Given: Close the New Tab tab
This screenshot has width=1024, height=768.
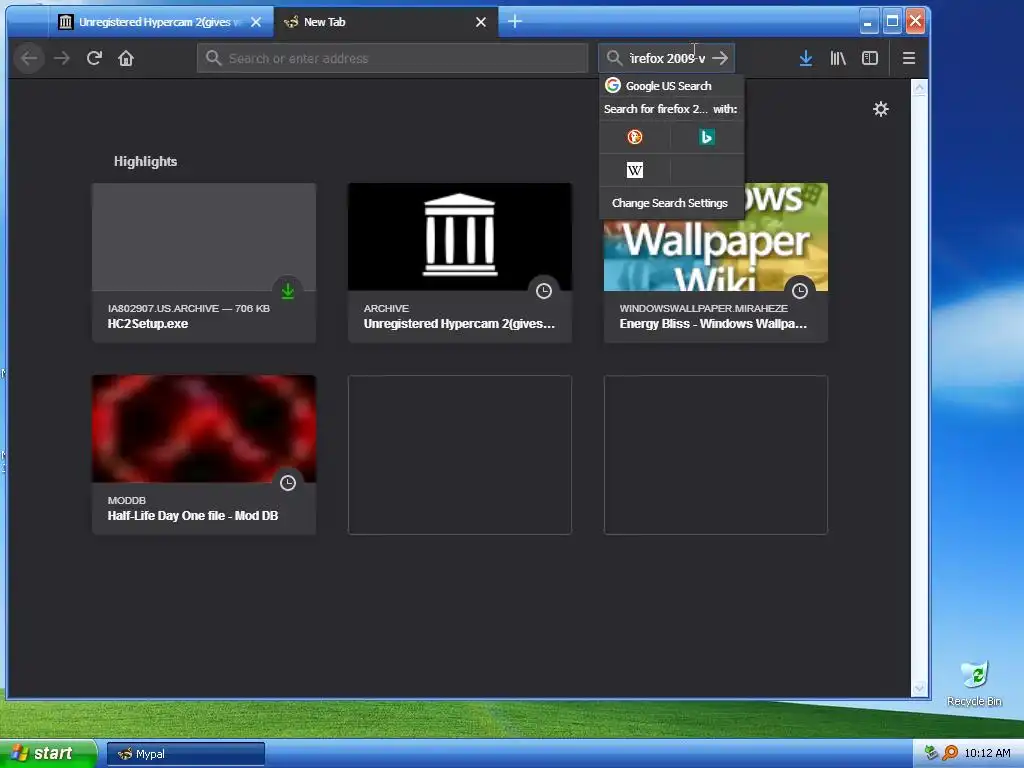Looking at the screenshot, I should click(481, 22).
